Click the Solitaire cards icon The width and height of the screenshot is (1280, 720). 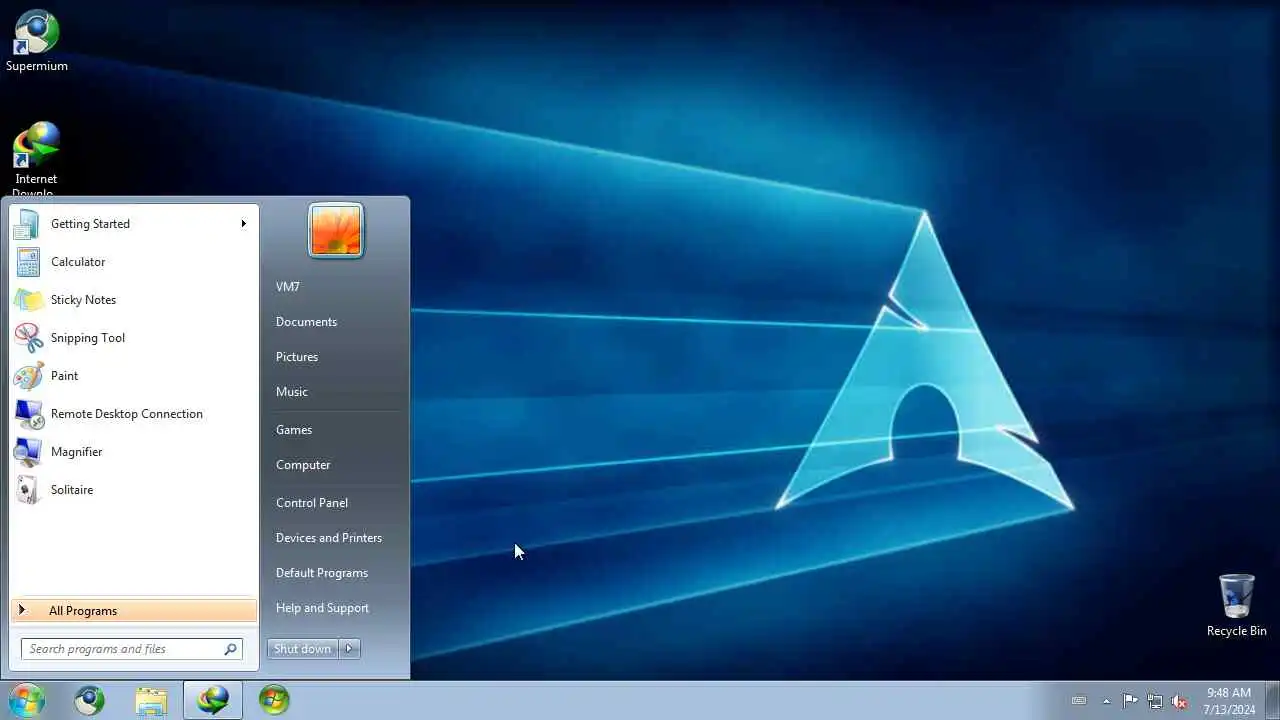28,490
